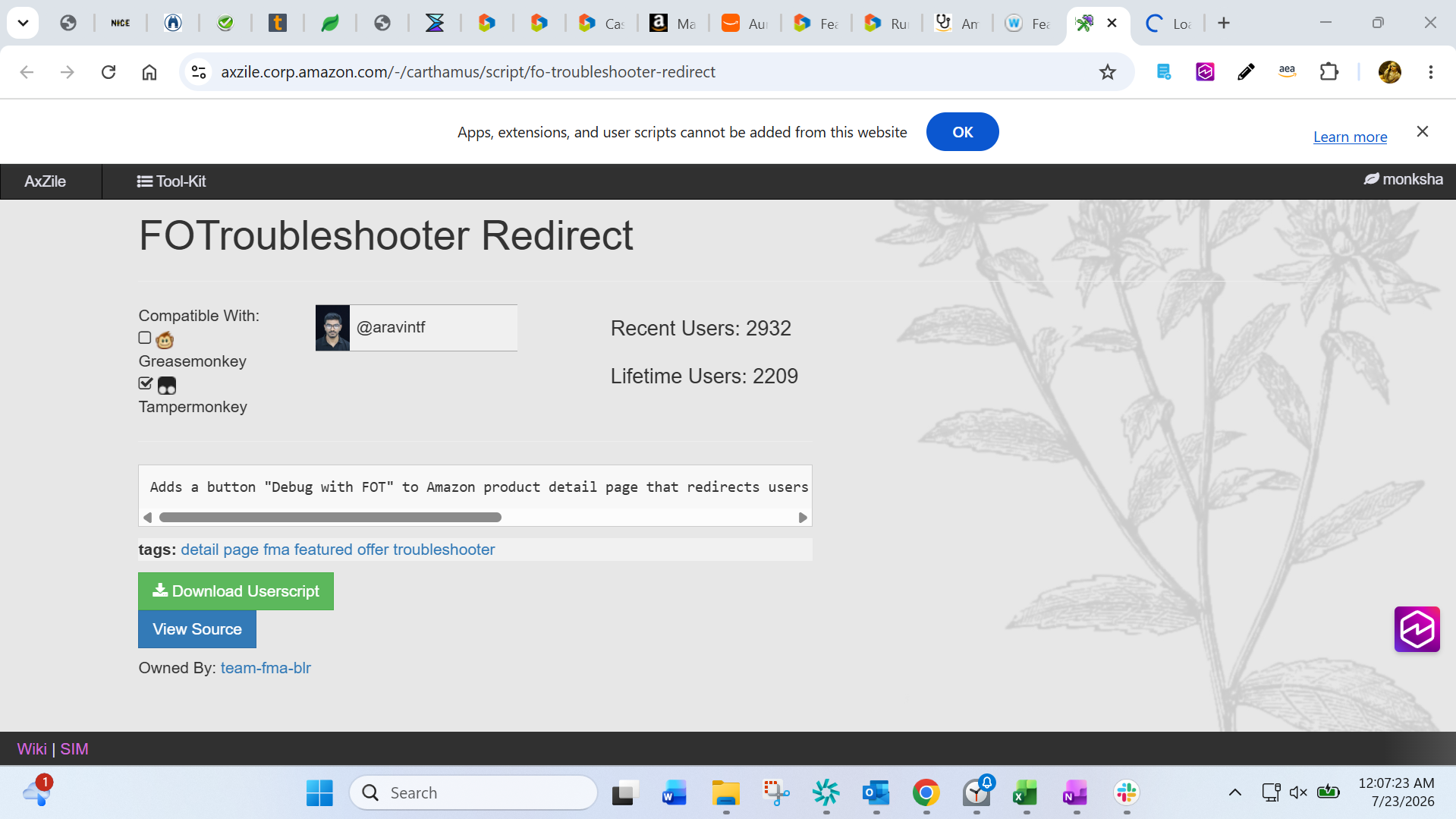Open the taskbar clock and calendar
Image resolution: width=1456 pixels, height=819 pixels.
[1396, 792]
